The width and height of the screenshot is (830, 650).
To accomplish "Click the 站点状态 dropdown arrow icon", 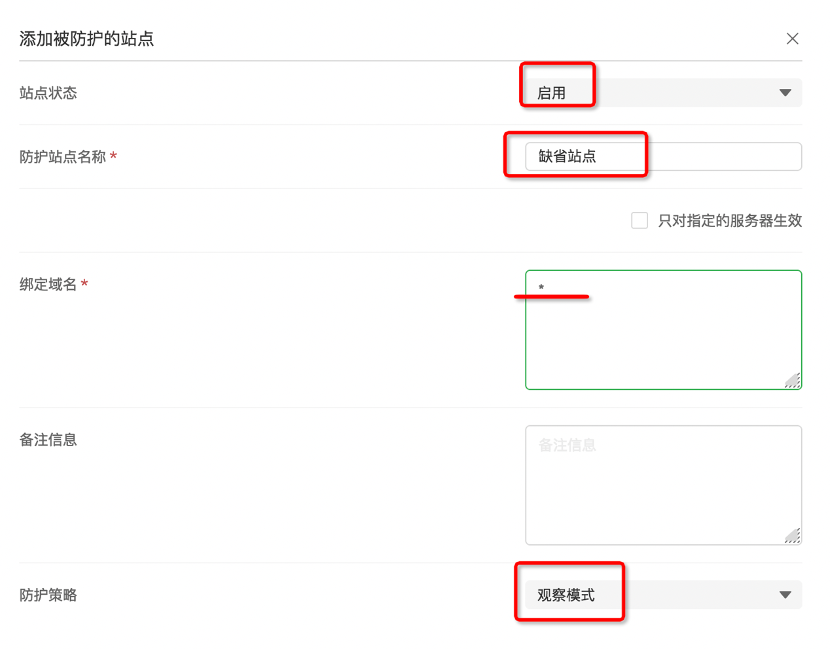I will 784,93.
